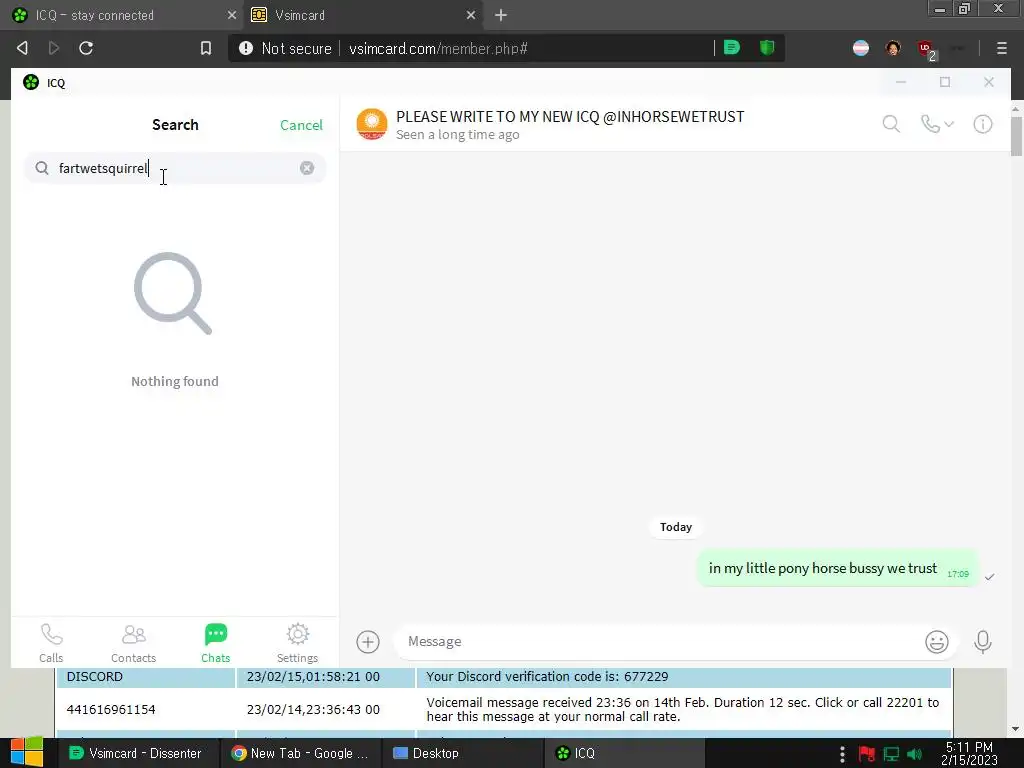The height and width of the screenshot is (768, 1024).
Task: Select the sent message about pony horse
Action: [x=838, y=569]
